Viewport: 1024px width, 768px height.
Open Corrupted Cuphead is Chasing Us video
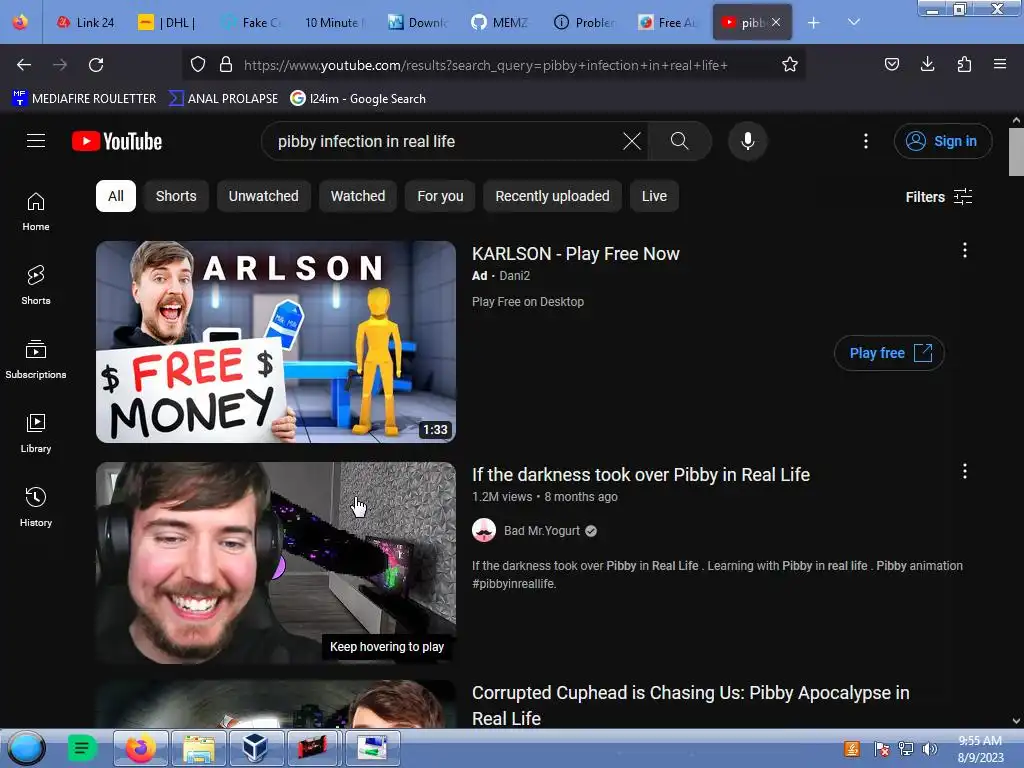point(690,705)
